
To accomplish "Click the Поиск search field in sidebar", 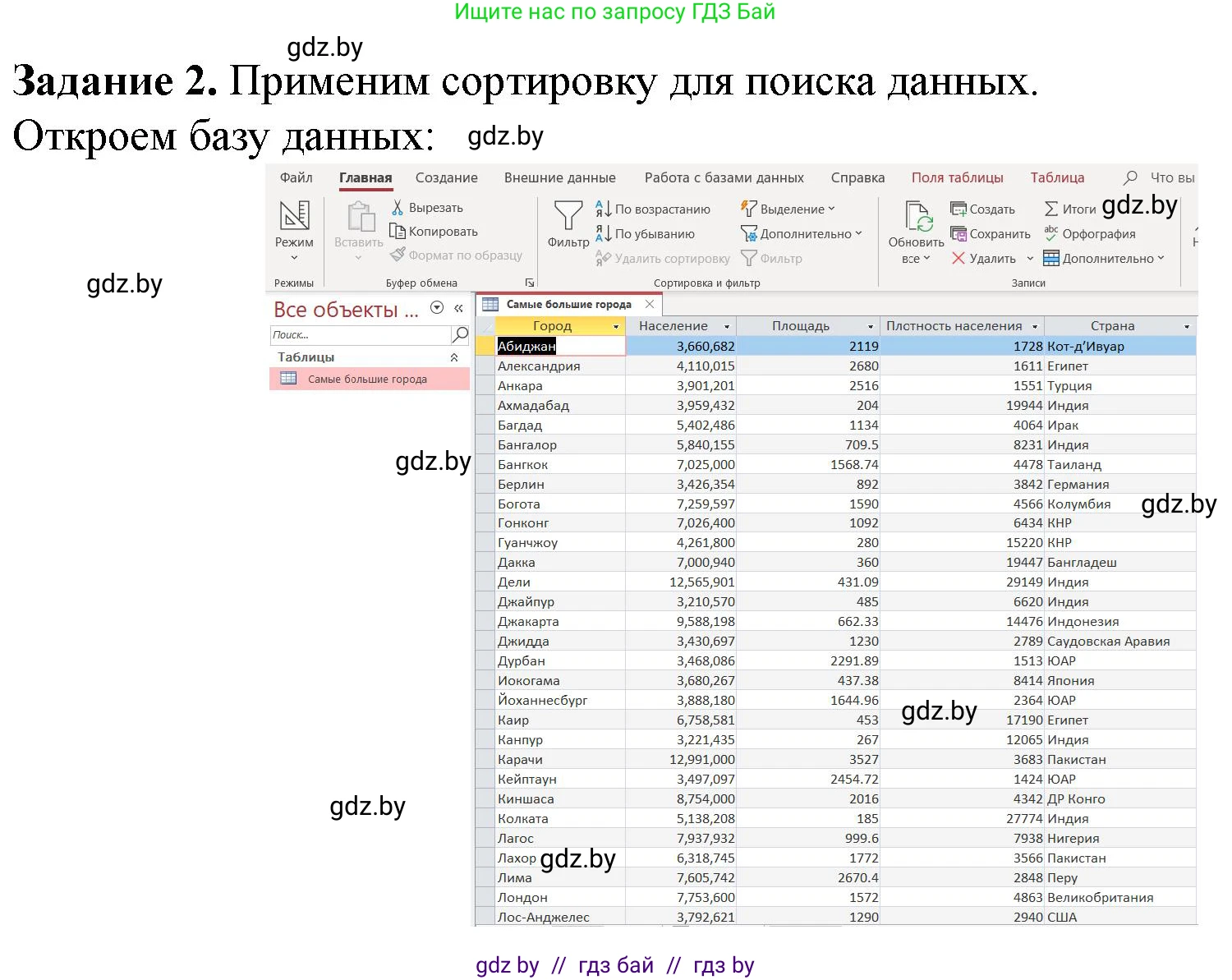I will 361,334.
